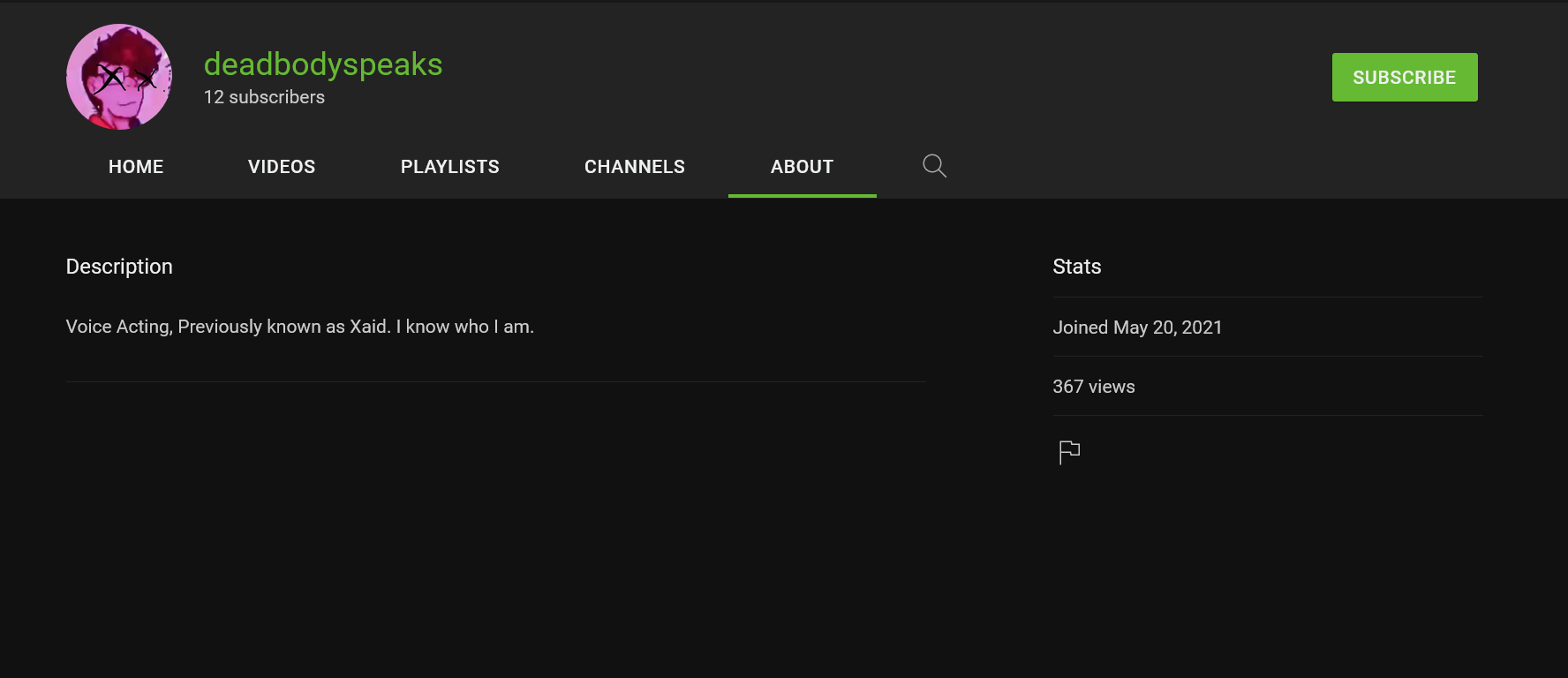Click the Joined May 20, 2021 text

1137,328
